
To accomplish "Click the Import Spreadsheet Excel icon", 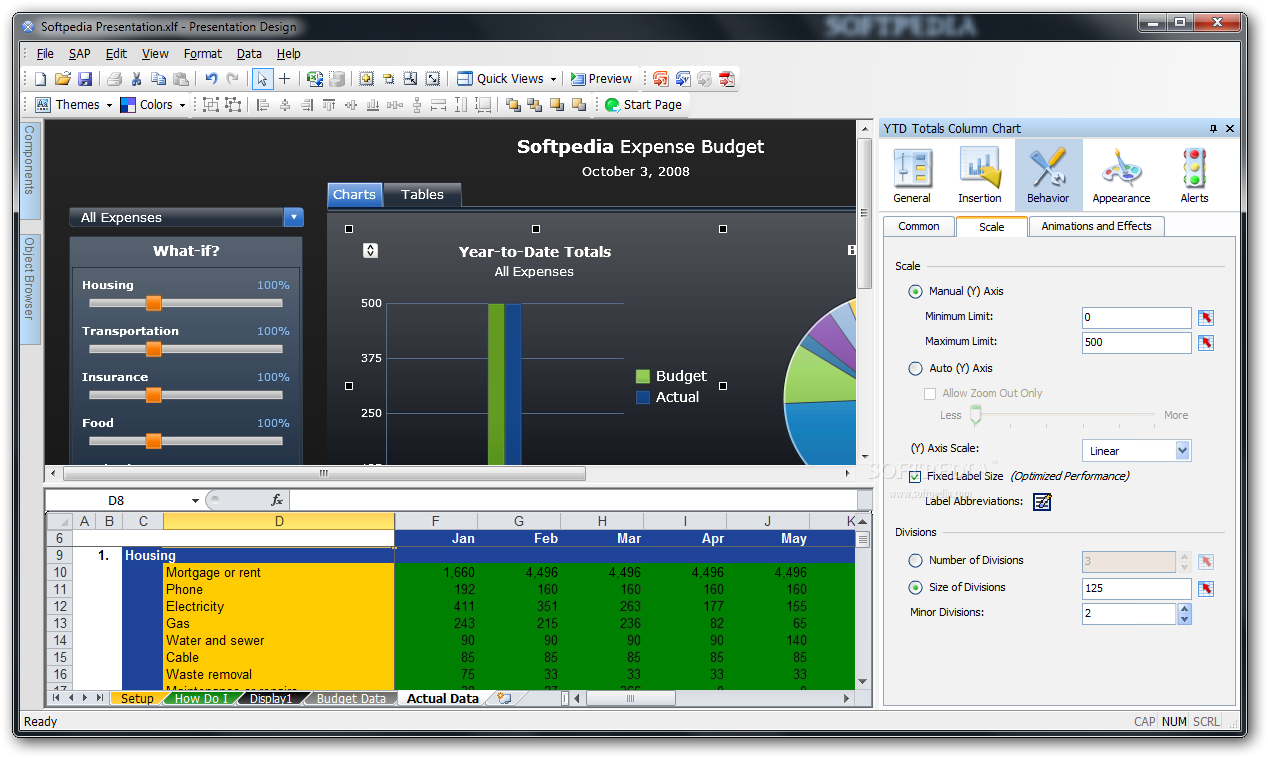I will click(x=315, y=79).
